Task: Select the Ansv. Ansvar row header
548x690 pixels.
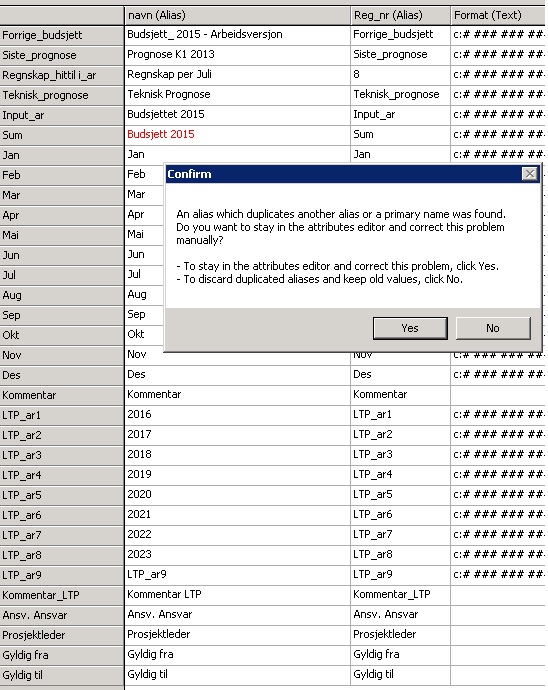Action: click(62, 616)
